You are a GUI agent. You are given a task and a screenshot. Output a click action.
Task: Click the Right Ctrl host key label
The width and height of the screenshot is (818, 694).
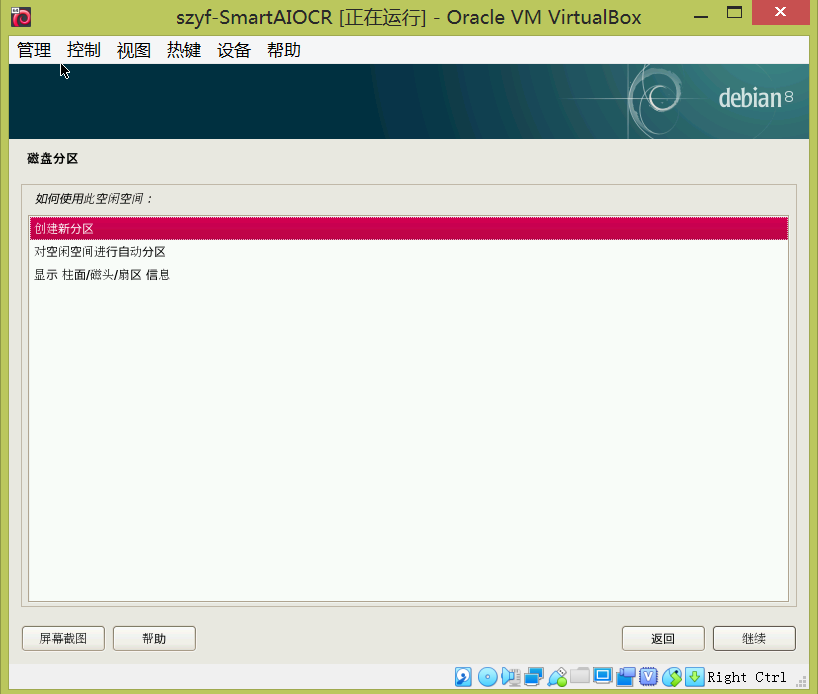pos(747,677)
